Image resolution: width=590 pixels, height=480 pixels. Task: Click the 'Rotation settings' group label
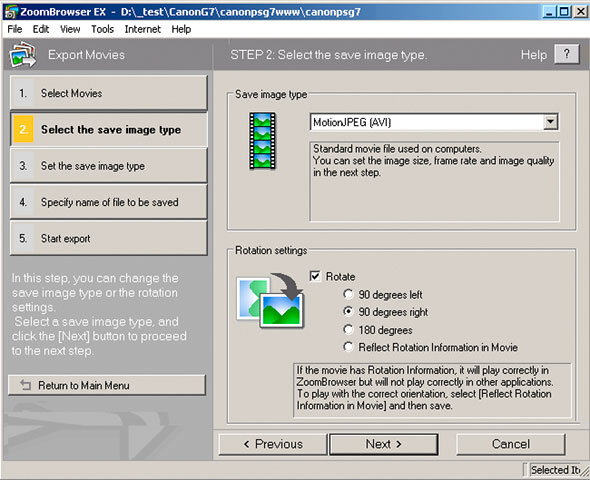[x=271, y=250]
